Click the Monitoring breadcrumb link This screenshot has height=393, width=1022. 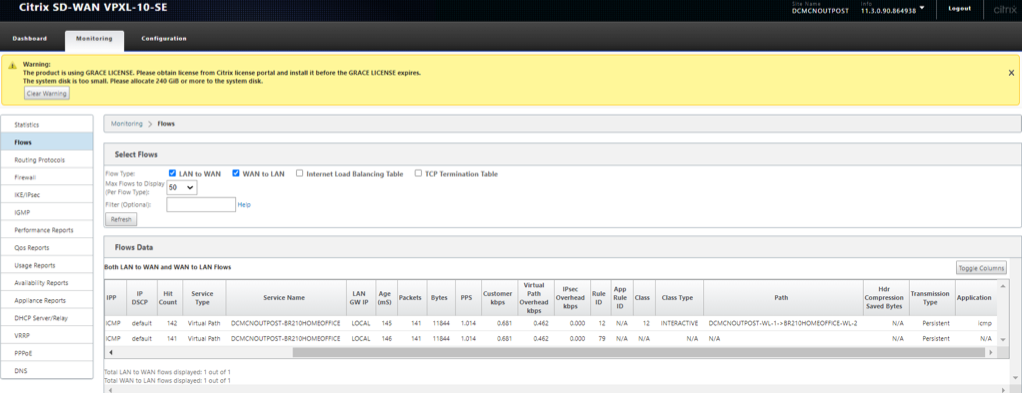(x=126, y=123)
